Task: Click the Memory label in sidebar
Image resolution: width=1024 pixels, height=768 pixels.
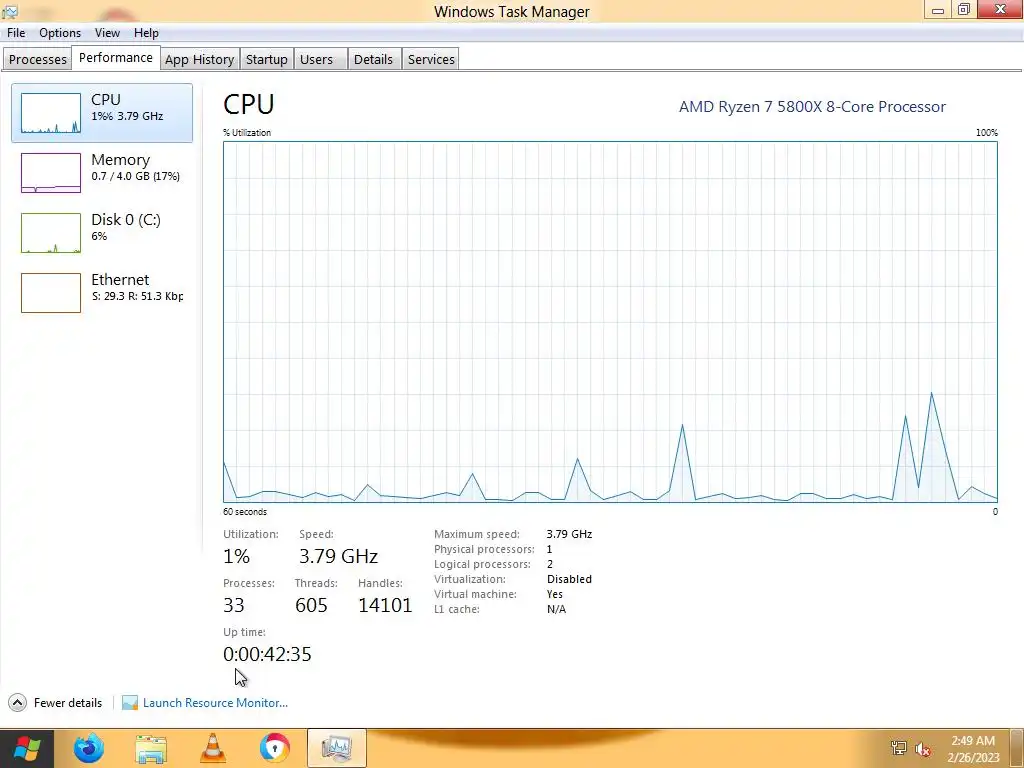Action: click(120, 160)
